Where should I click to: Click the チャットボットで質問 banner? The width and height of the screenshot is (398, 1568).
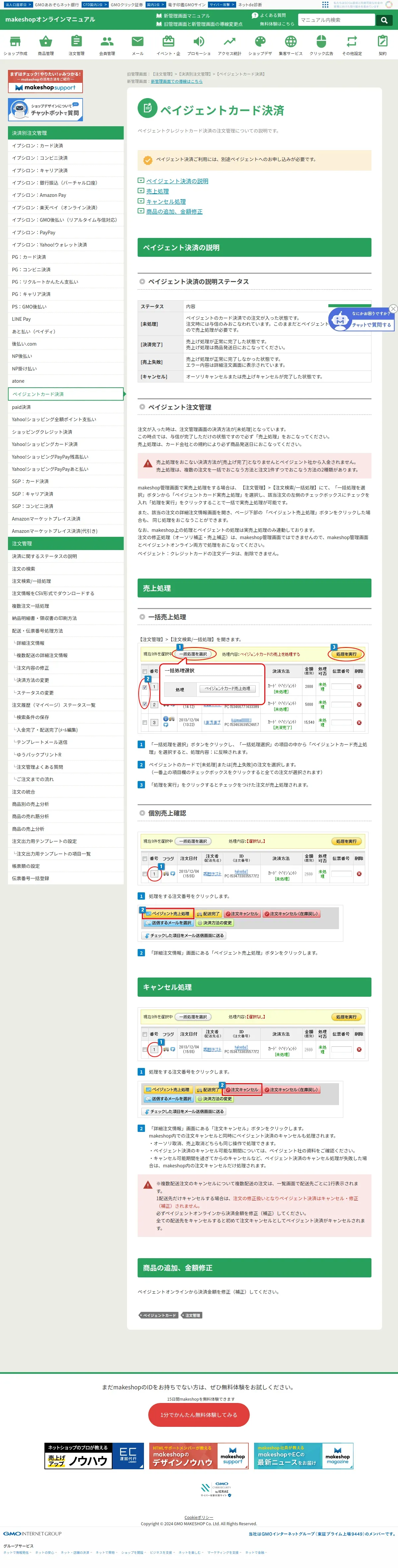45,110
